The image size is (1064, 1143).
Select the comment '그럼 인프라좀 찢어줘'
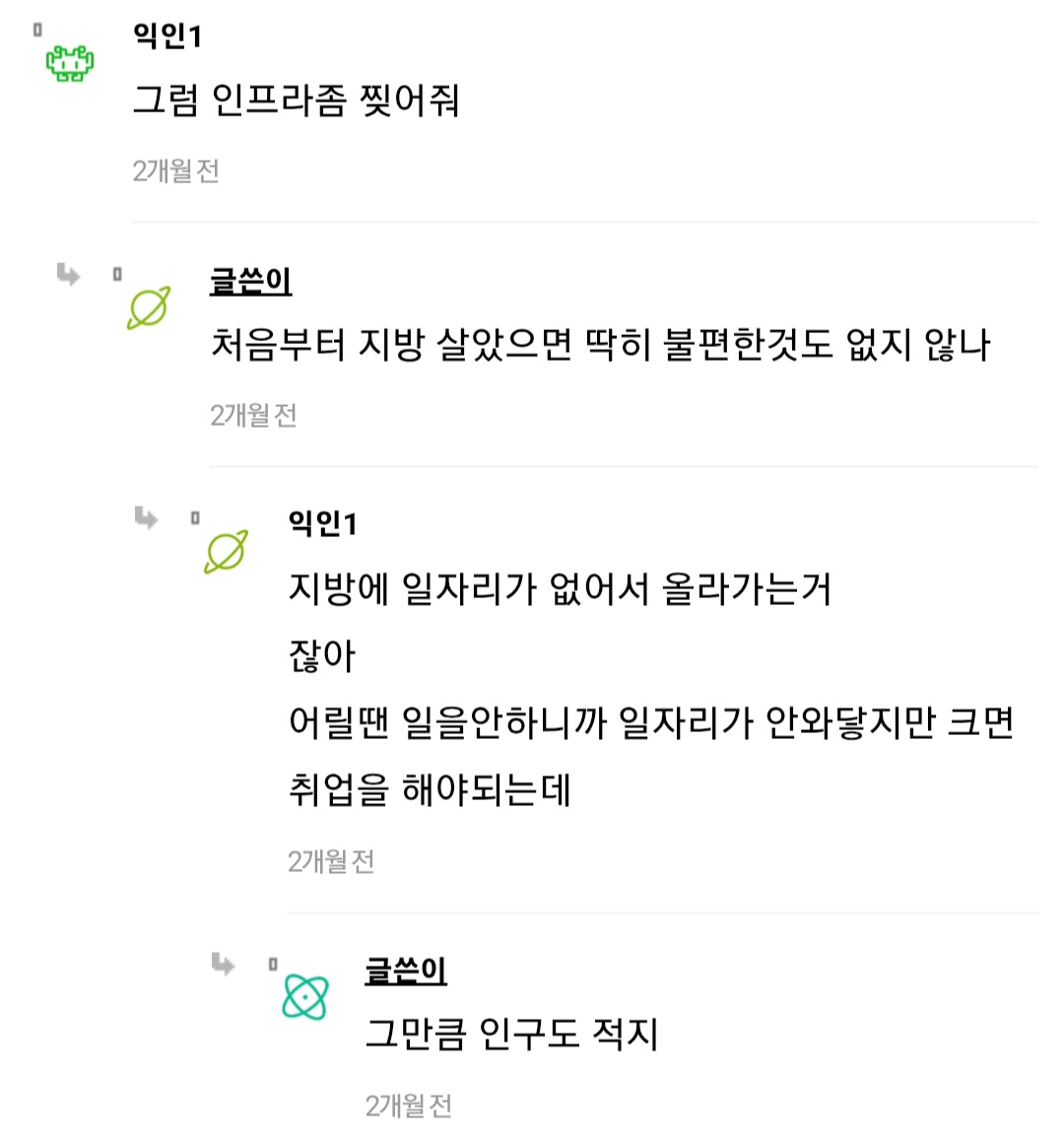point(296,101)
